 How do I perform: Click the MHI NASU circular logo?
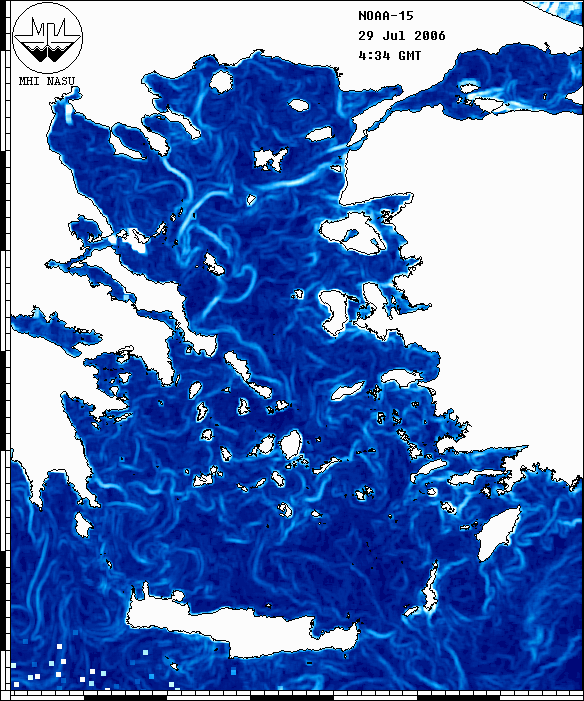tap(47, 38)
